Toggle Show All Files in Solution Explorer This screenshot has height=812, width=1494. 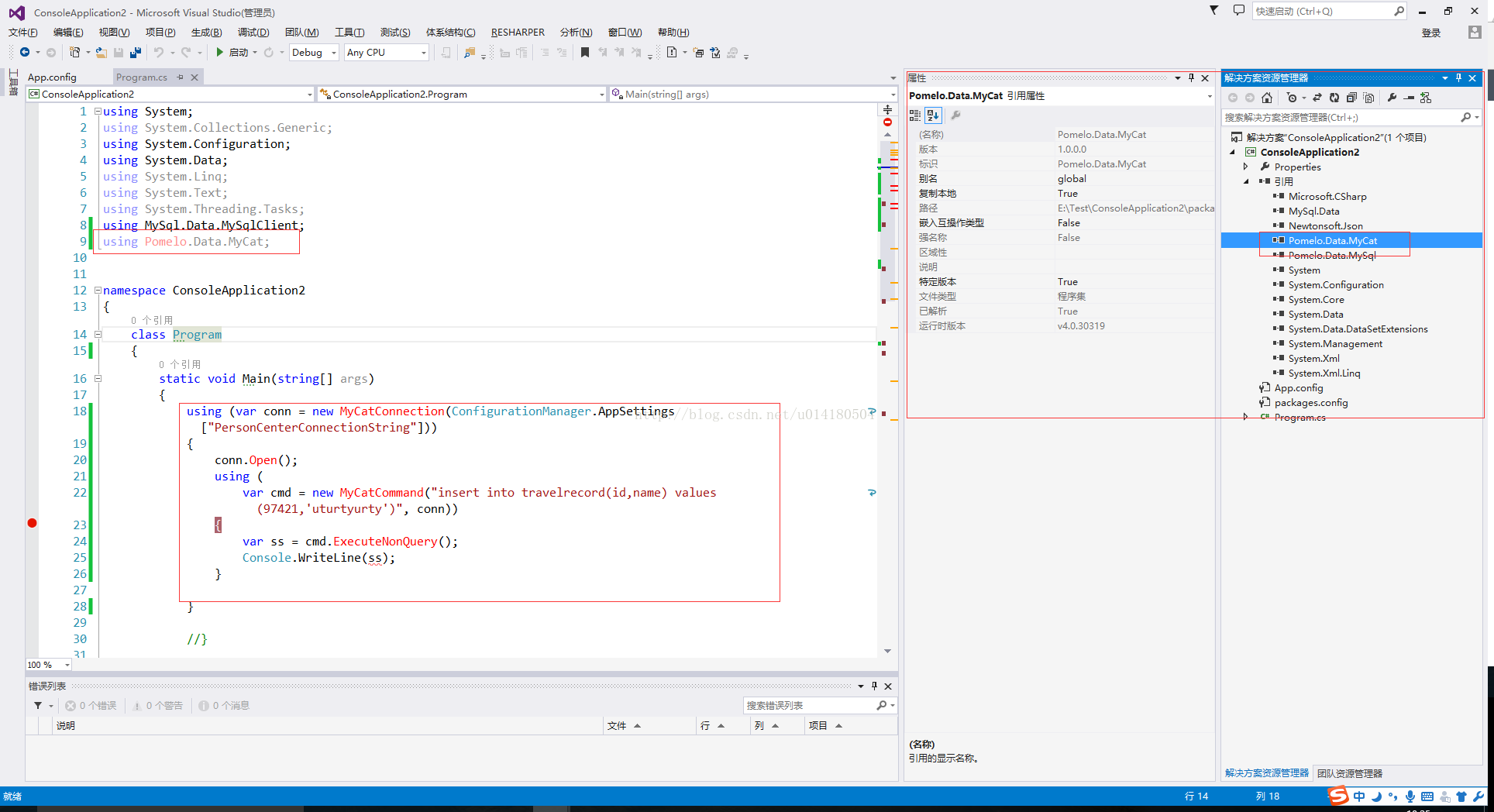(1368, 98)
